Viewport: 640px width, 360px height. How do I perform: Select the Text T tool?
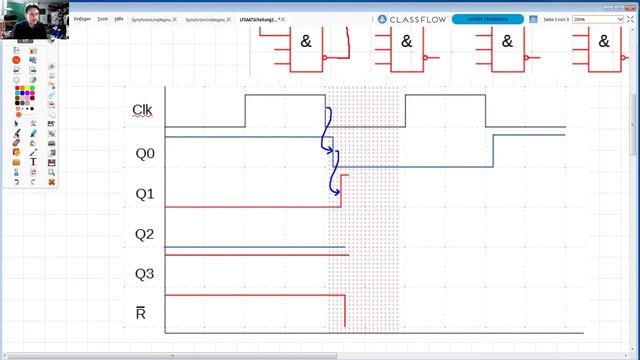click(x=33, y=162)
